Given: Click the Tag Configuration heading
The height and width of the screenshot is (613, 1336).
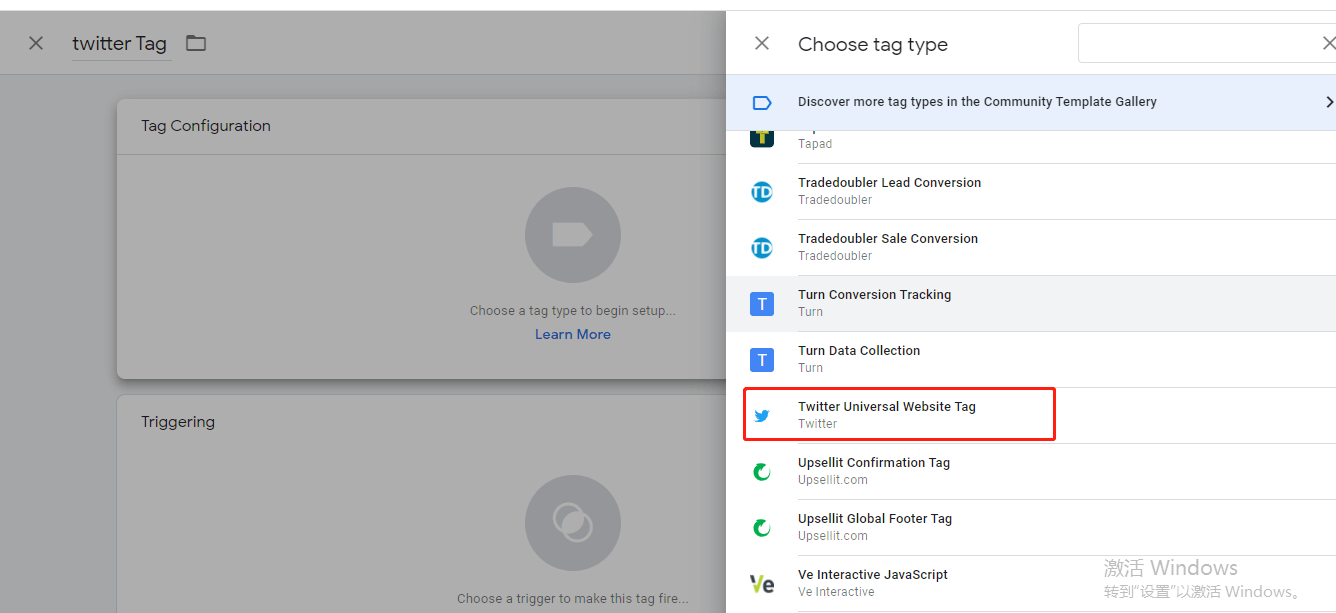Looking at the screenshot, I should coord(206,126).
